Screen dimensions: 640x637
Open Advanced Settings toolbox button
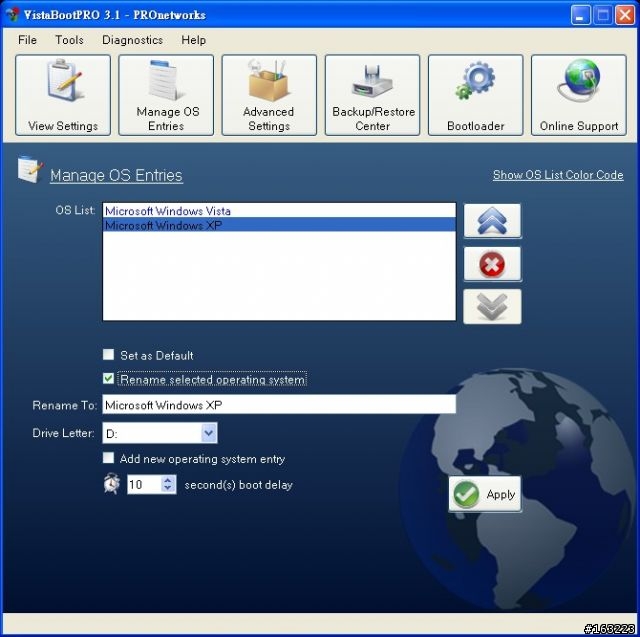[269, 95]
